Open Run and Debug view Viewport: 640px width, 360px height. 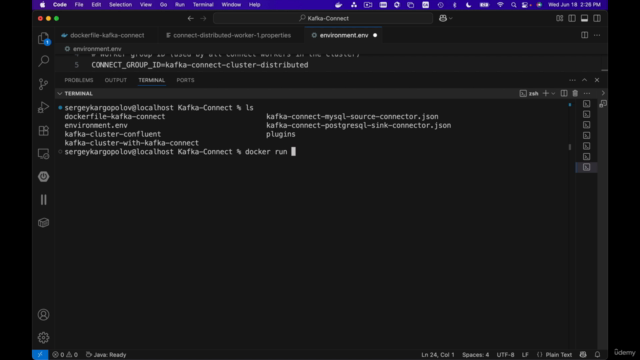tap(43, 107)
